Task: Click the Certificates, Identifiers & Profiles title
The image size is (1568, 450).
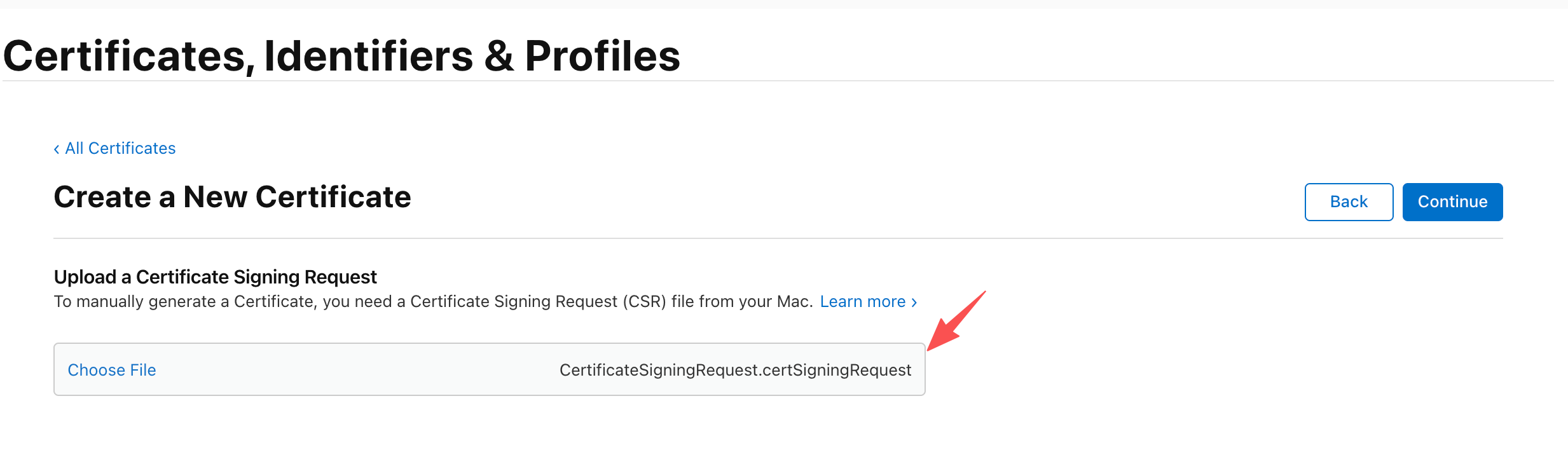Action: click(x=341, y=56)
